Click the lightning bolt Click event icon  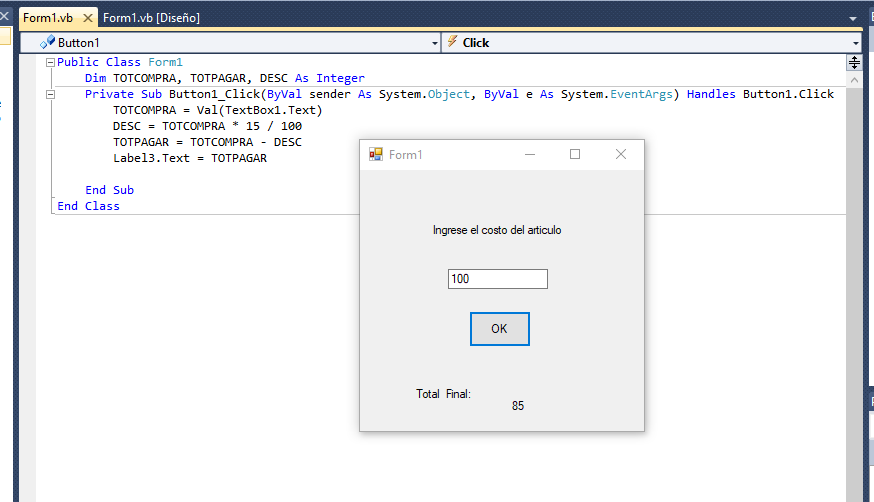tap(452, 42)
